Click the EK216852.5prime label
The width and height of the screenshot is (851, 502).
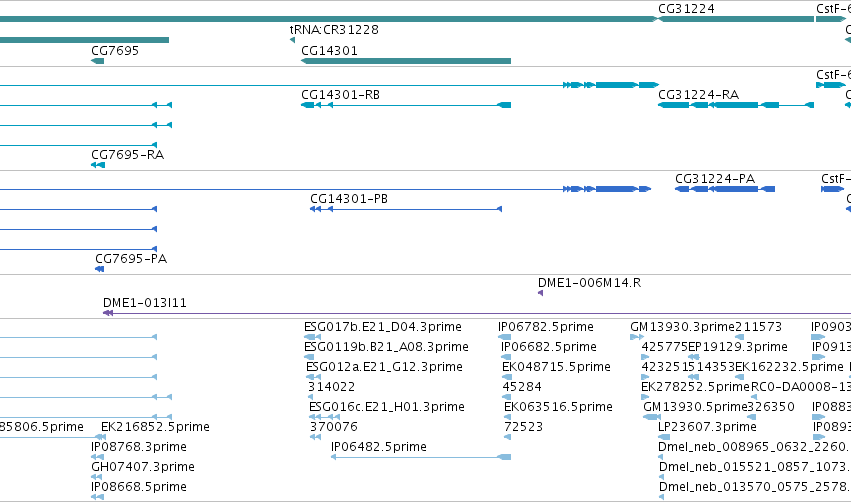(155, 427)
